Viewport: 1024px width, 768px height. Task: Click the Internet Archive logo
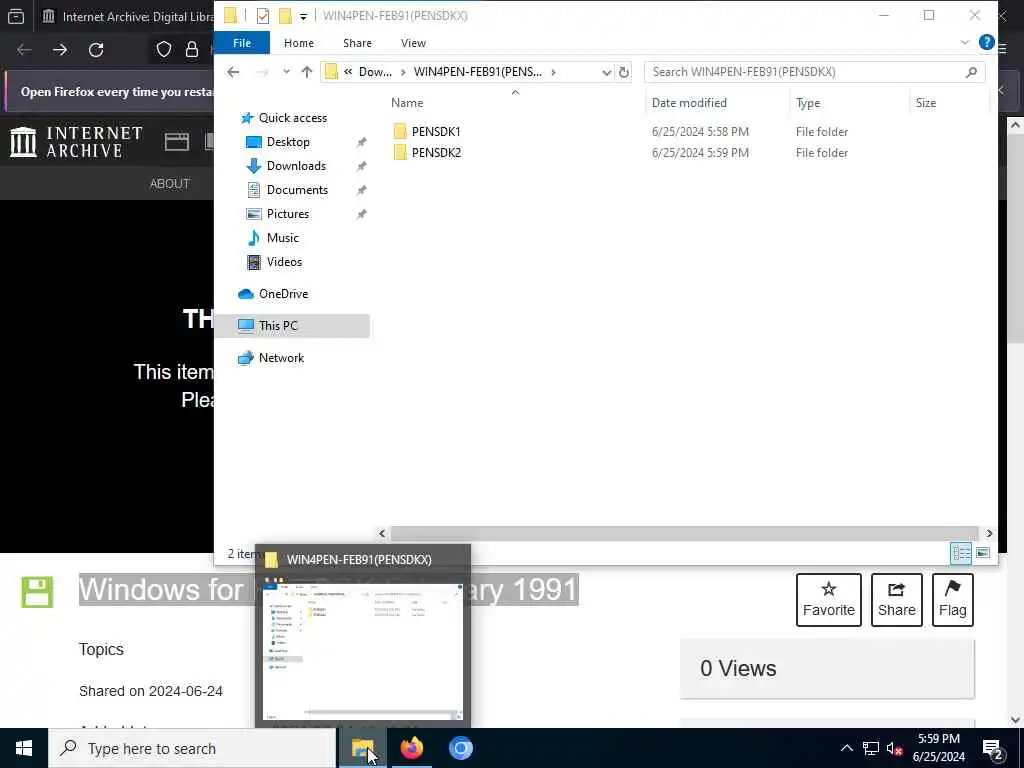[76, 142]
